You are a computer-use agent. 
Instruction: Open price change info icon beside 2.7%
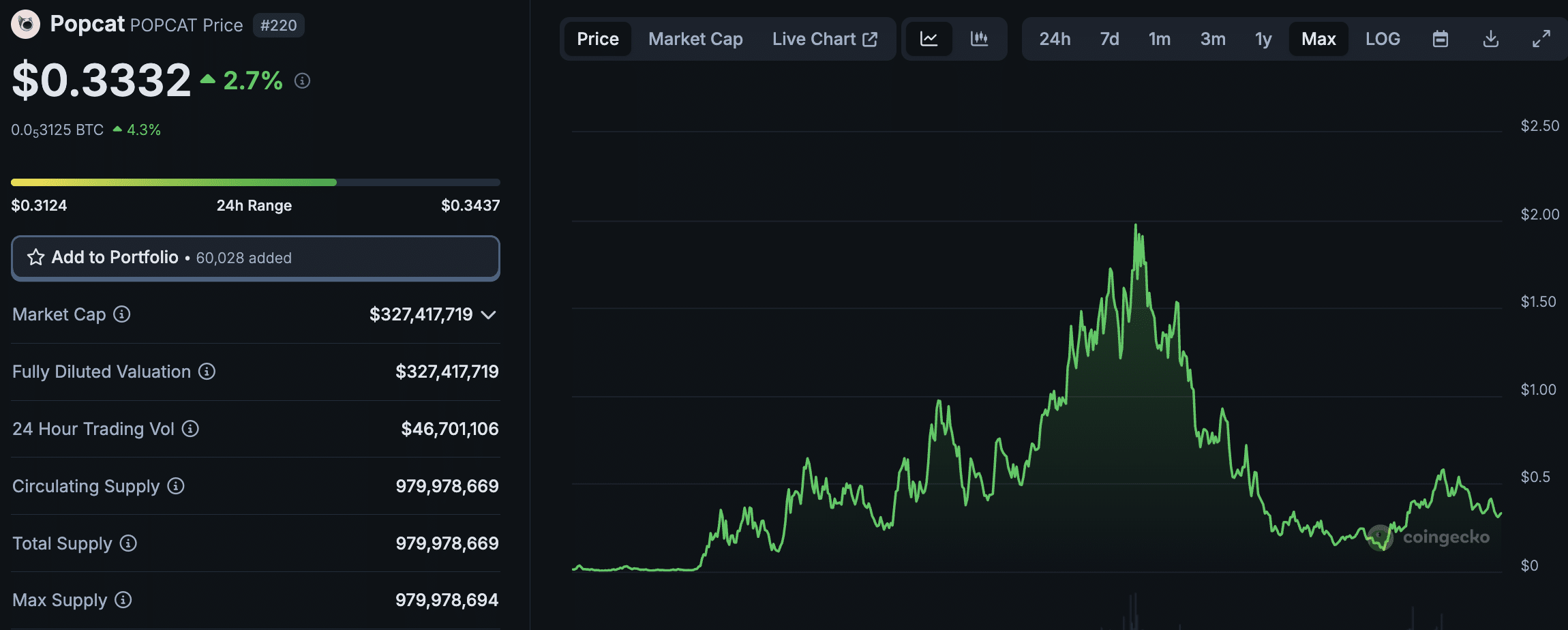(x=302, y=81)
